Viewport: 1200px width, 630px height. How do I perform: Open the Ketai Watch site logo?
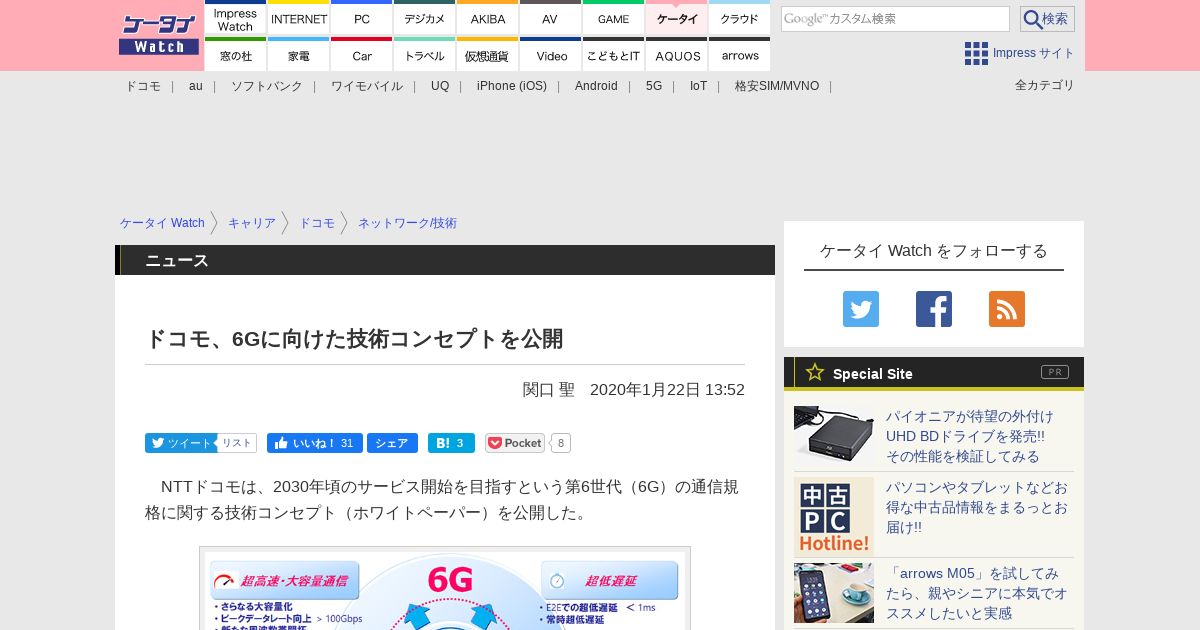tap(158, 35)
